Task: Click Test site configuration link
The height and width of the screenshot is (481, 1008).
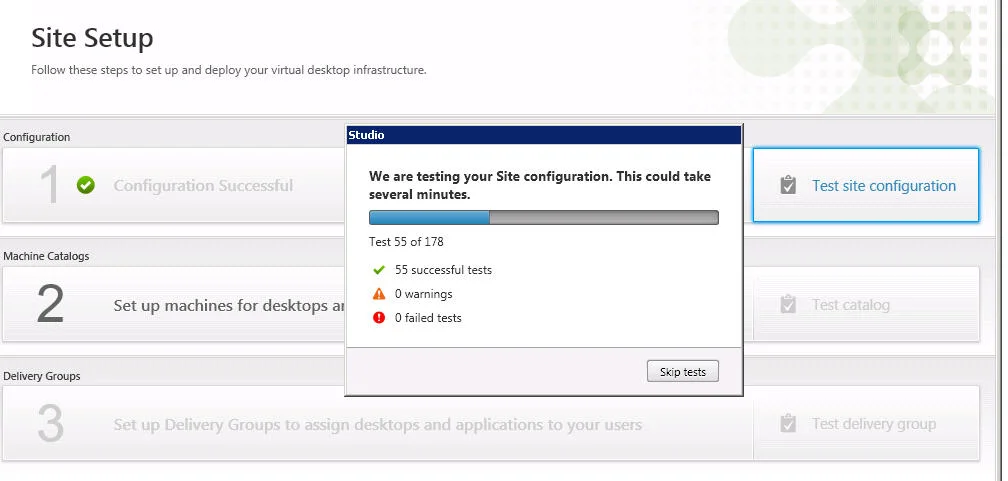Action: [883, 186]
